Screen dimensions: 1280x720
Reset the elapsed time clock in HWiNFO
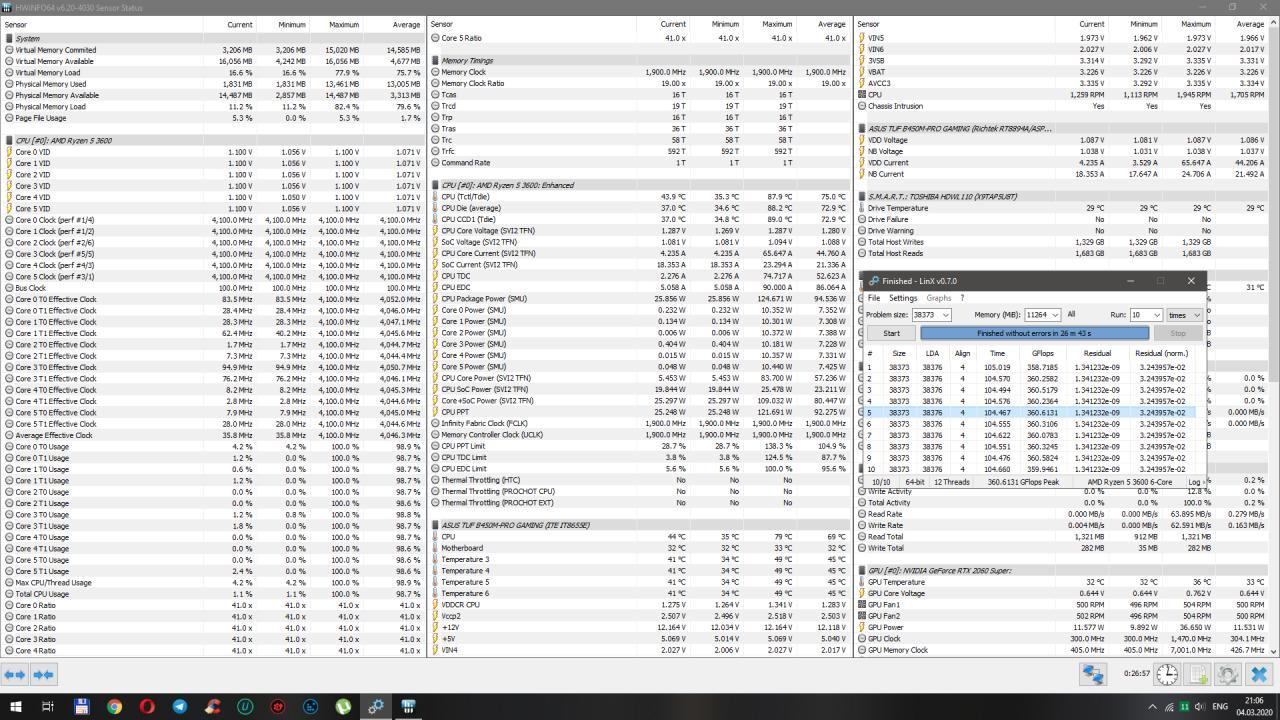[1167, 675]
